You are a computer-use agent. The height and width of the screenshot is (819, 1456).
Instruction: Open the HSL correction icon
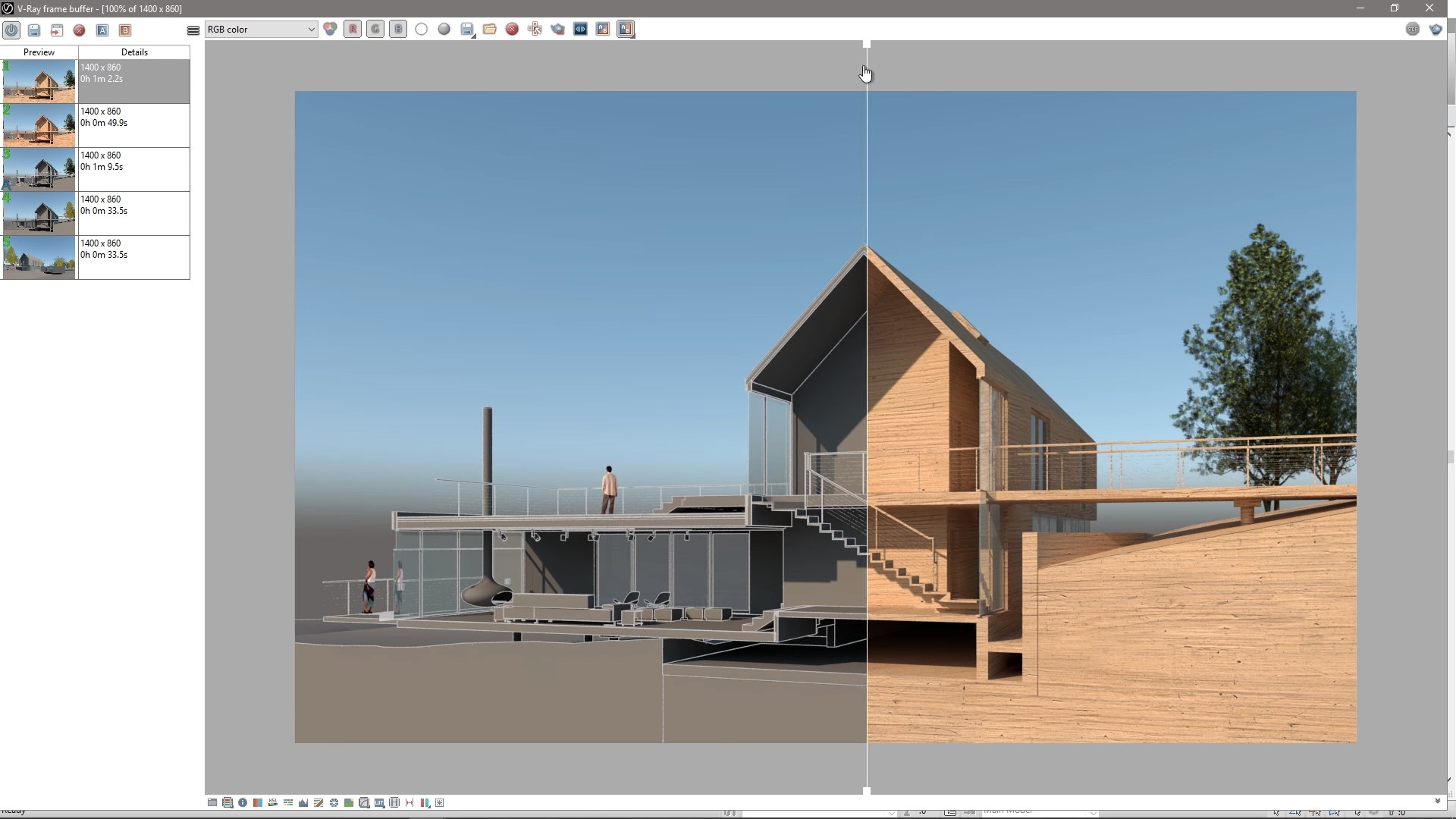point(273,802)
